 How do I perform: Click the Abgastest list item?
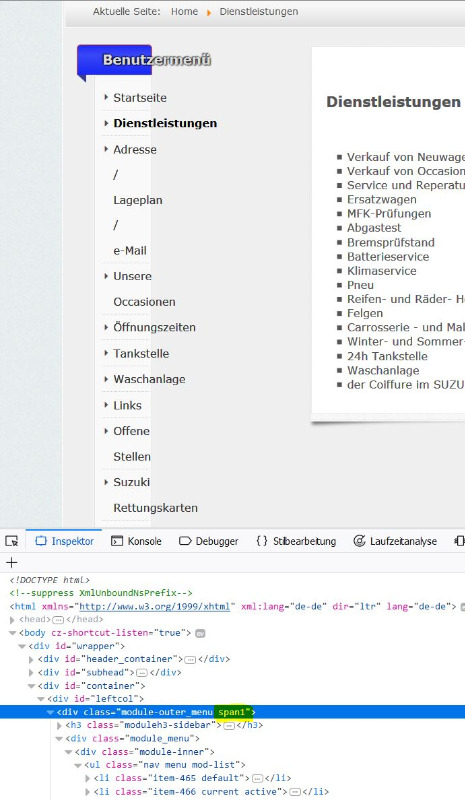[374, 228]
